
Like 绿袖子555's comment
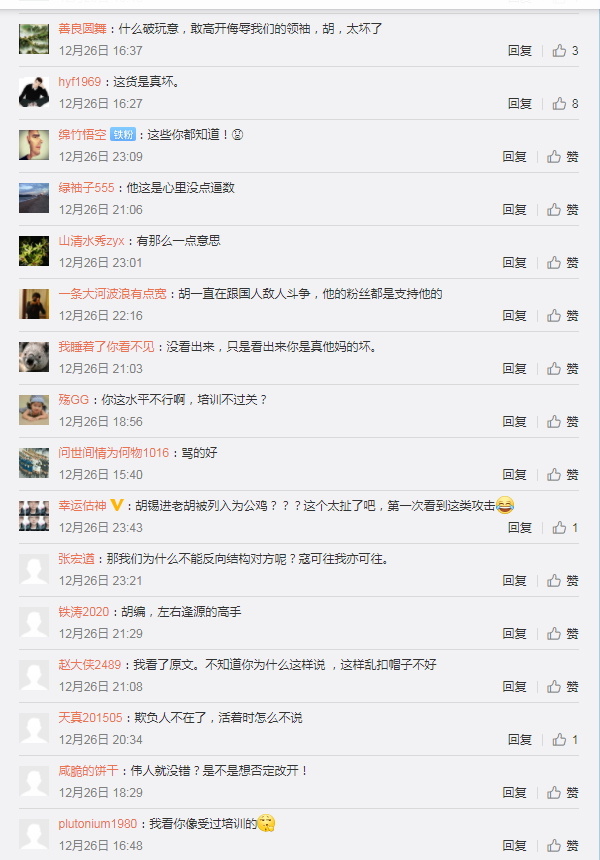click(x=562, y=210)
